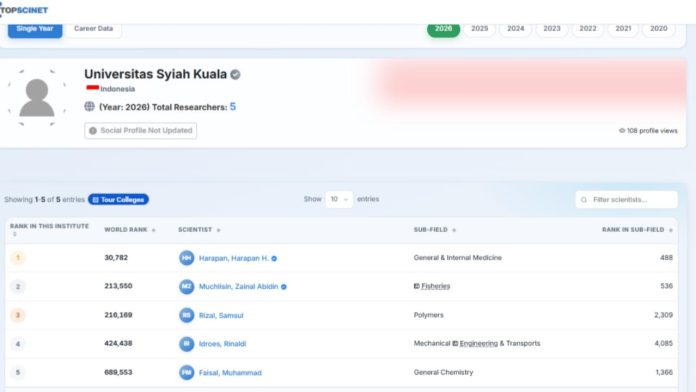
Task: Click the MZ avatar of Muchlisin
Action: point(186,286)
